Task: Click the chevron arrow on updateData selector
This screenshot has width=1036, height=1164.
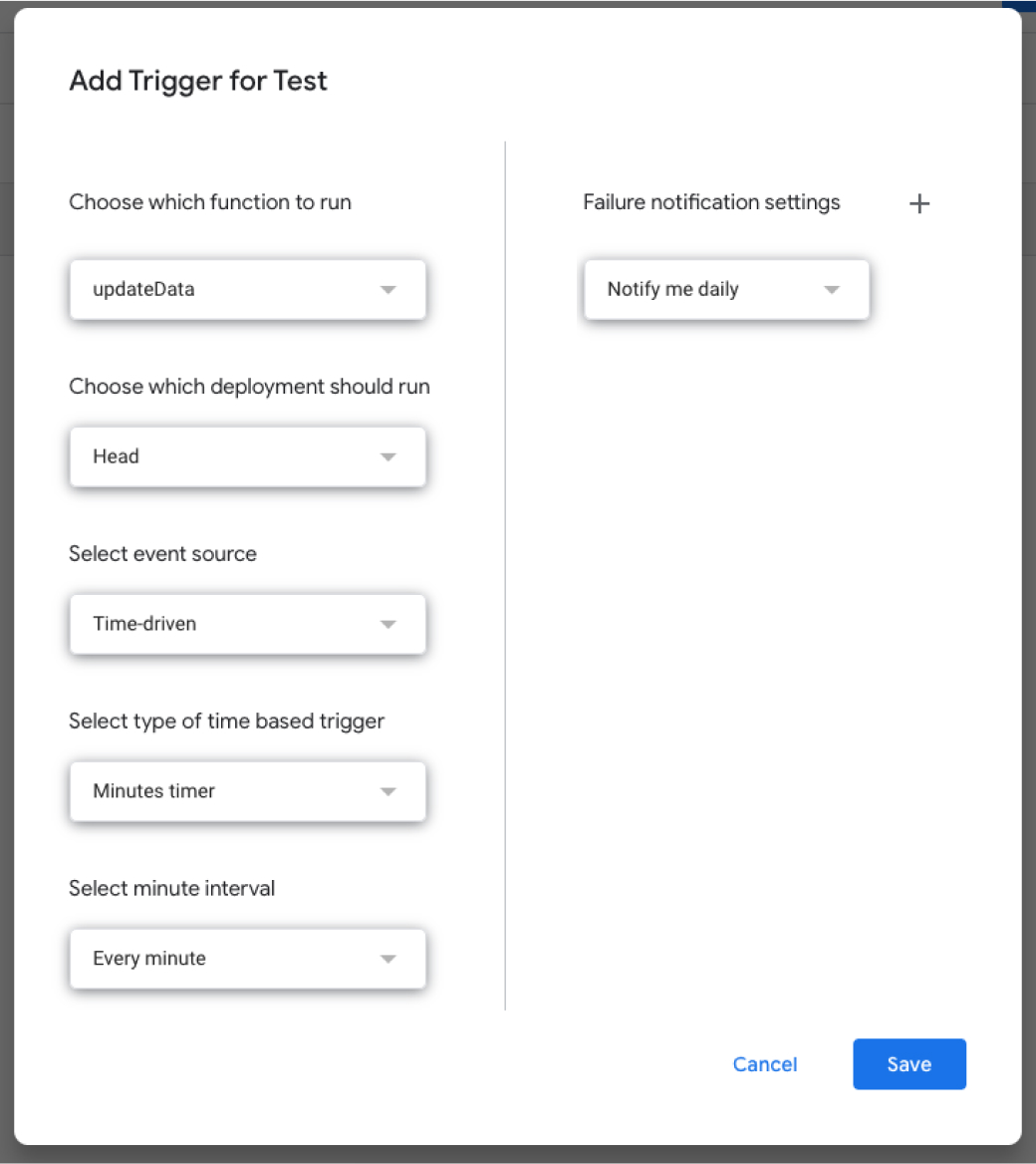Action: 388,290
